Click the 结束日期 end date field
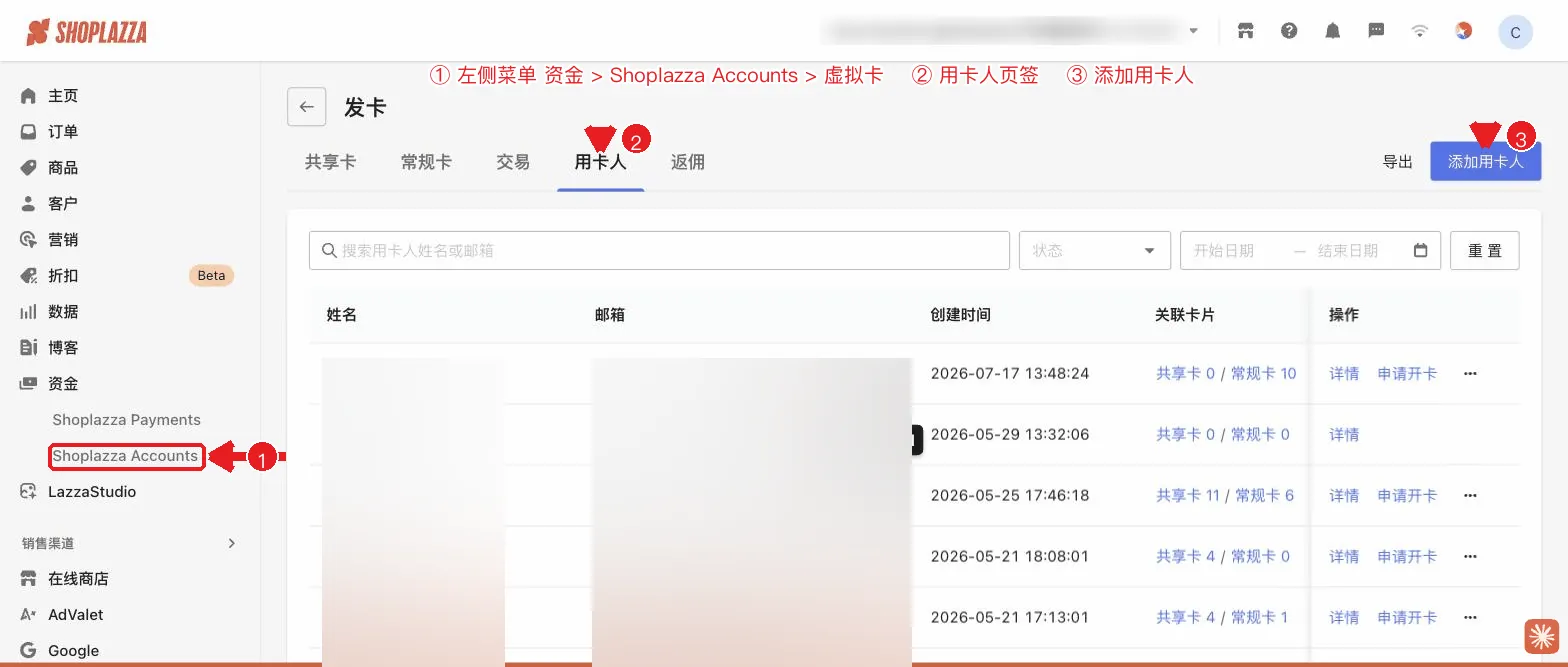The height and width of the screenshot is (667, 1568). pos(1347,251)
